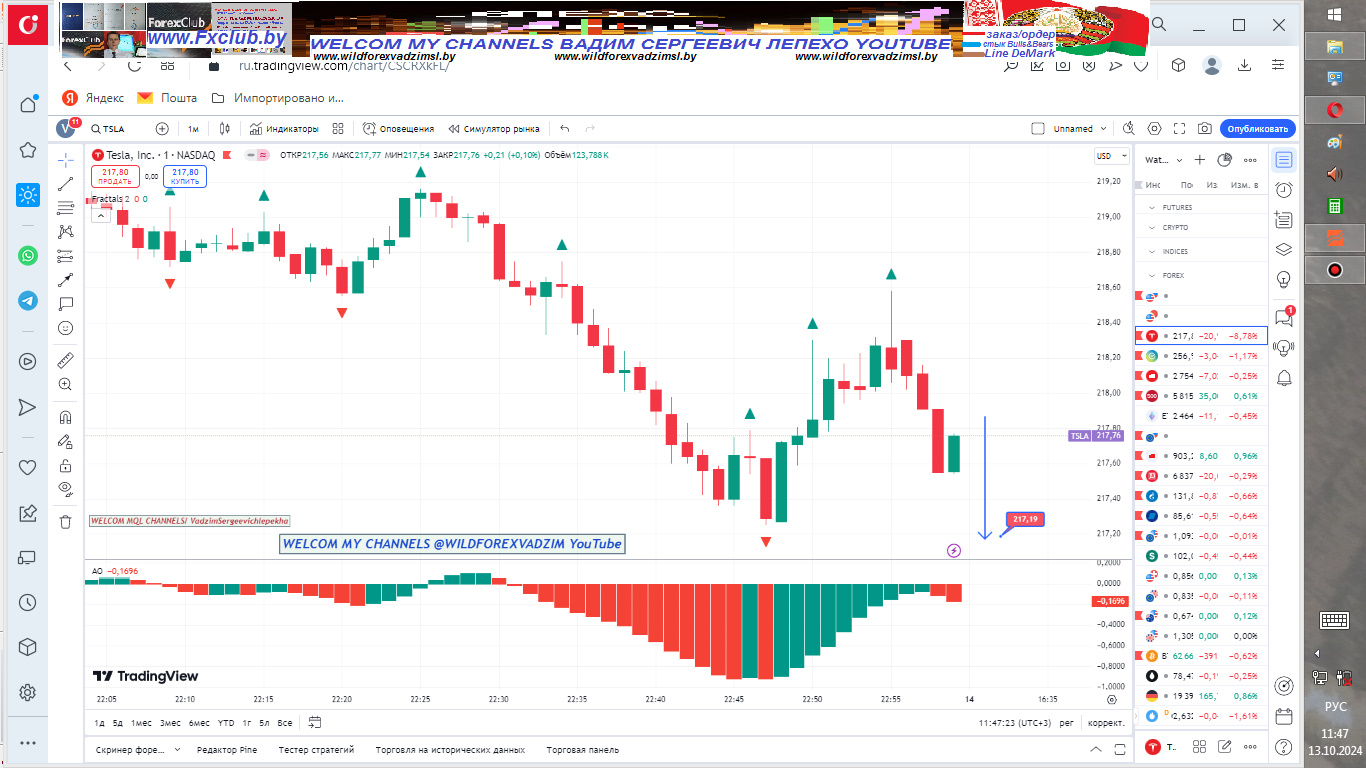Select the trend line drawing tool
This screenshot has width=1366, height=768.
click(65, 184)
